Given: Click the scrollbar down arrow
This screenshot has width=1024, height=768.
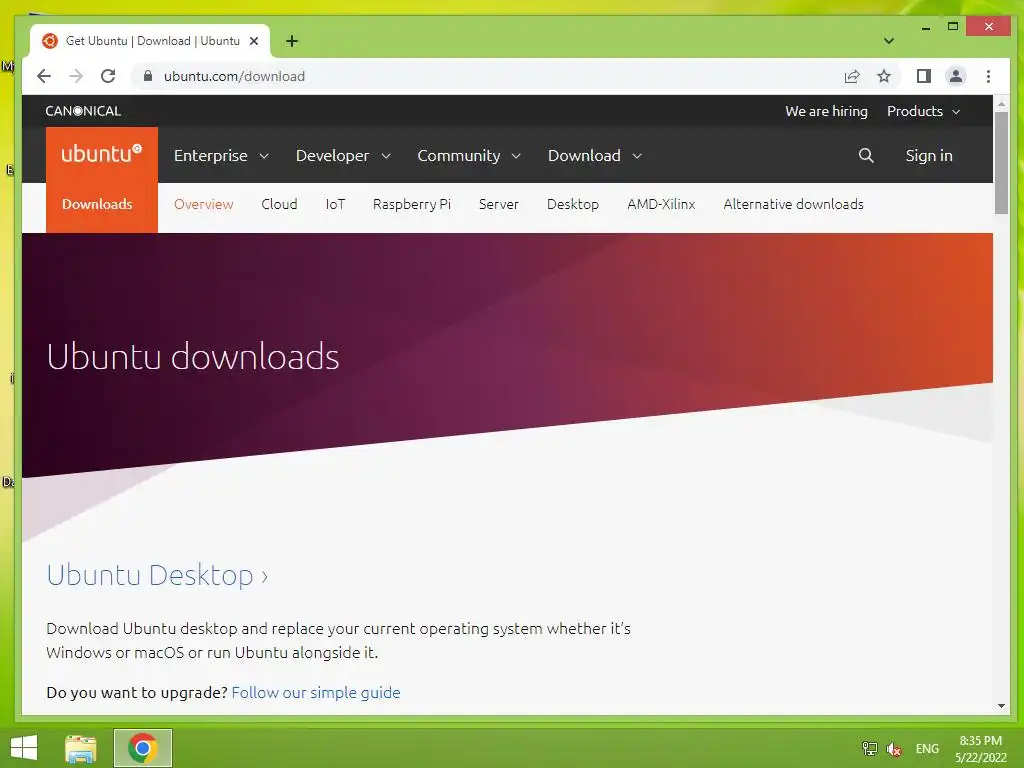Looking at the screenshot, I should [1001, 706].
